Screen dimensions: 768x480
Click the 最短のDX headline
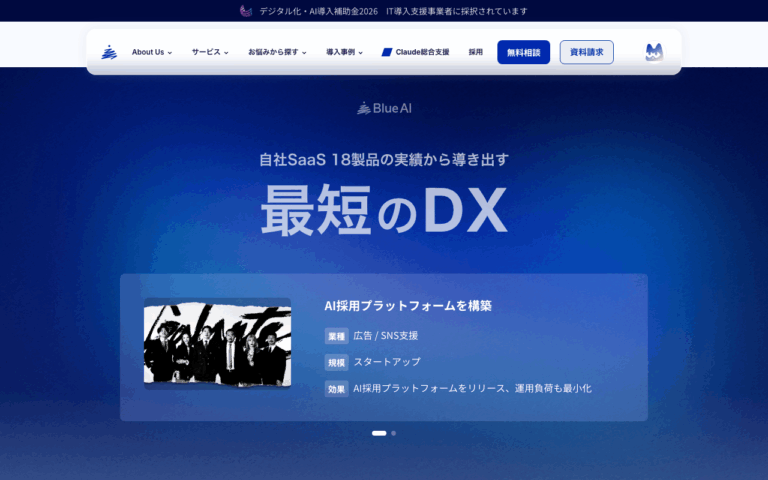(384, 211)
